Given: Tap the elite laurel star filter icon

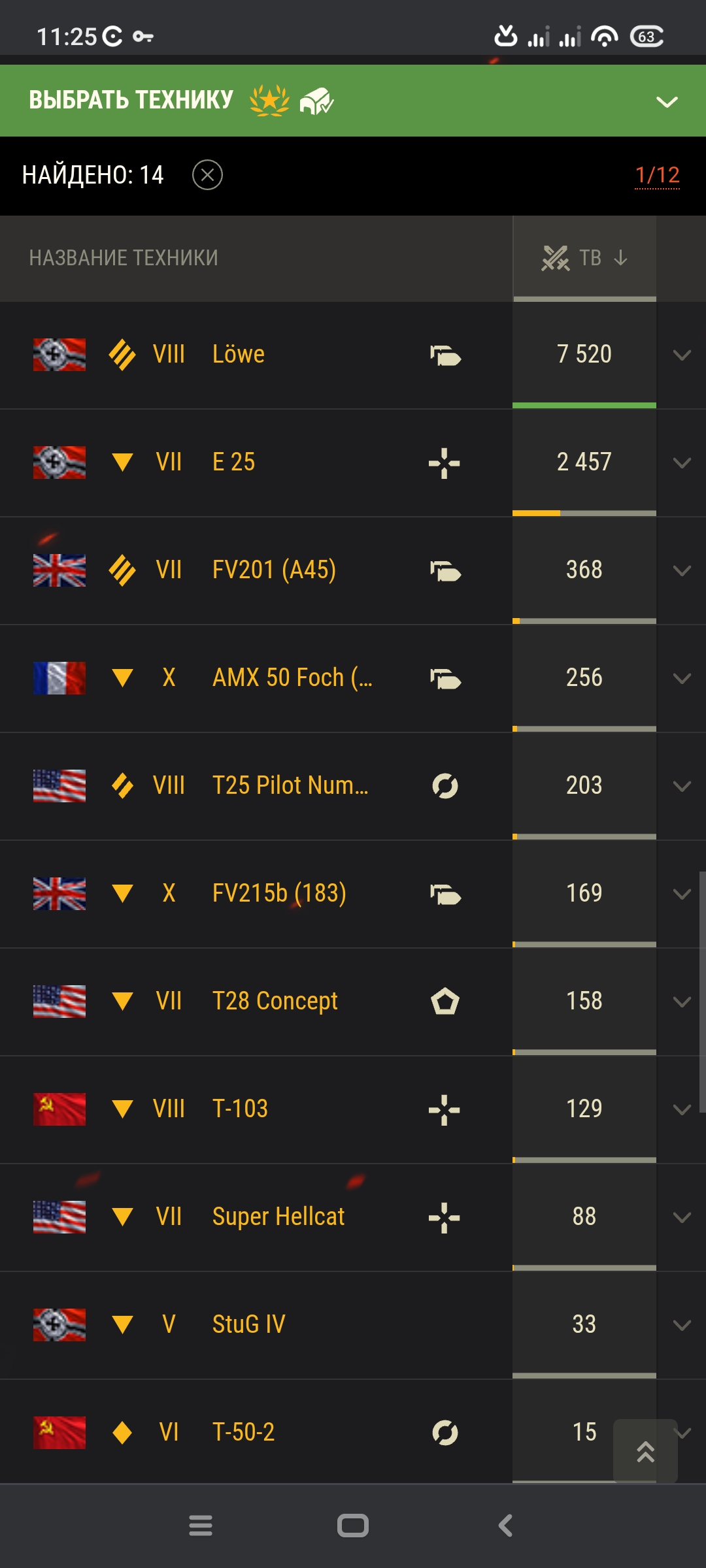Looking at the screenshot, I should [x=269, y=101].
